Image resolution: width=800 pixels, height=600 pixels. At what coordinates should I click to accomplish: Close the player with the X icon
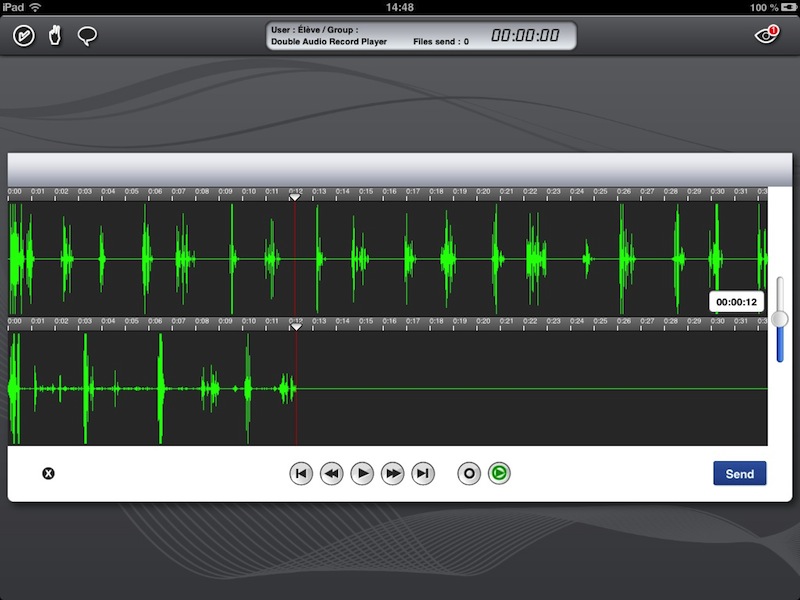48,473
